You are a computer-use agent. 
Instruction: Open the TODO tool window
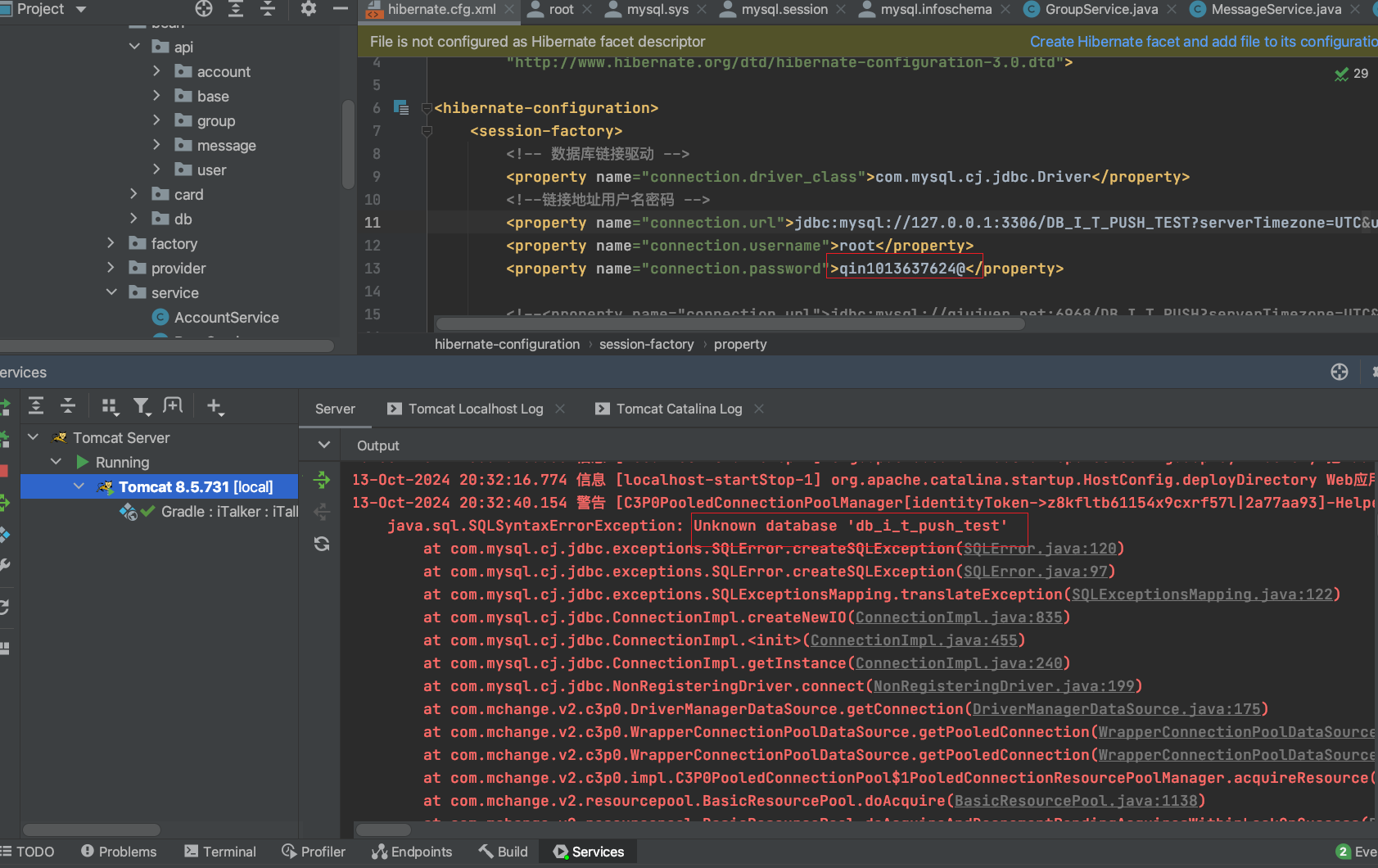[x=28, y=852]
